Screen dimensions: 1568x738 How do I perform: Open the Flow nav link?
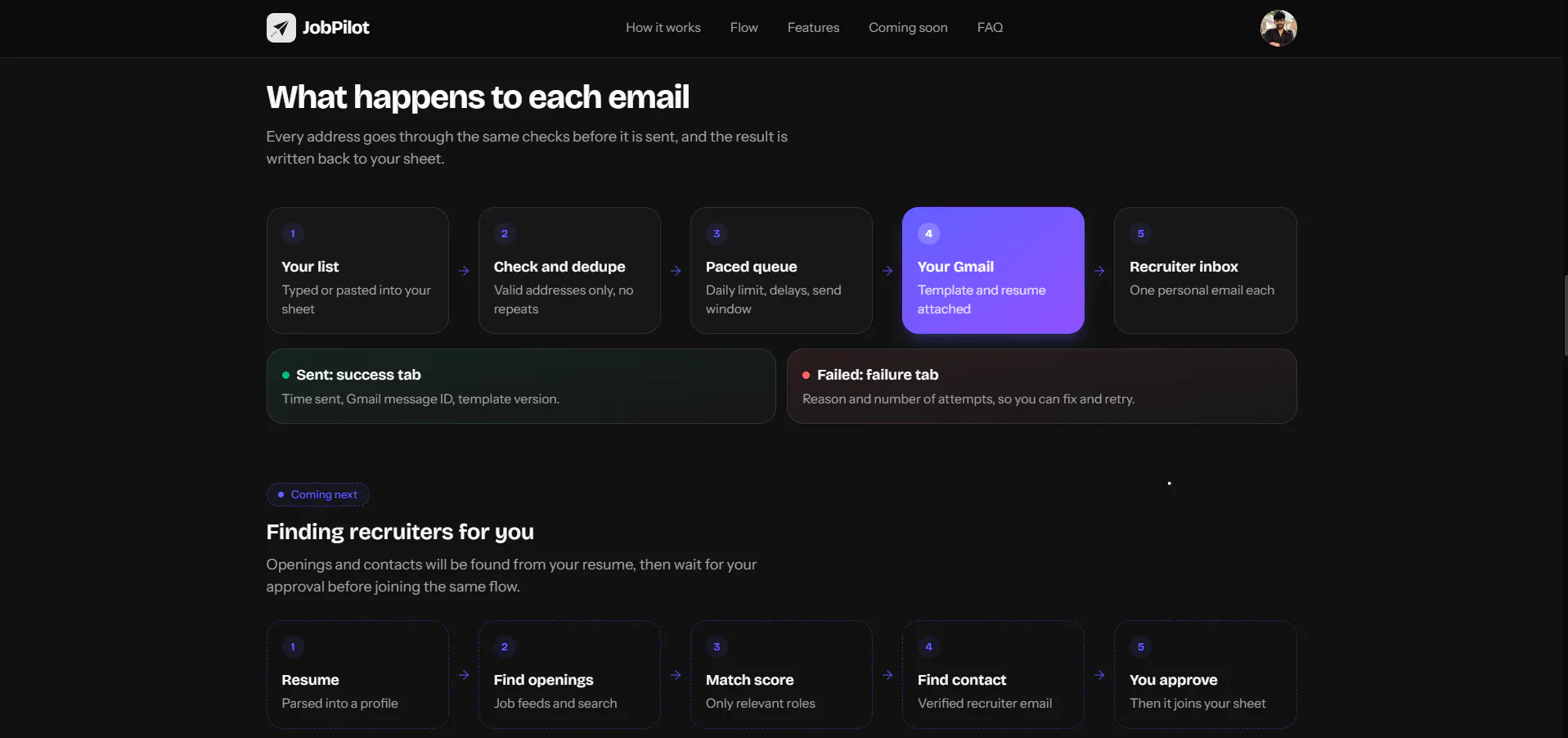pos(744,28)
